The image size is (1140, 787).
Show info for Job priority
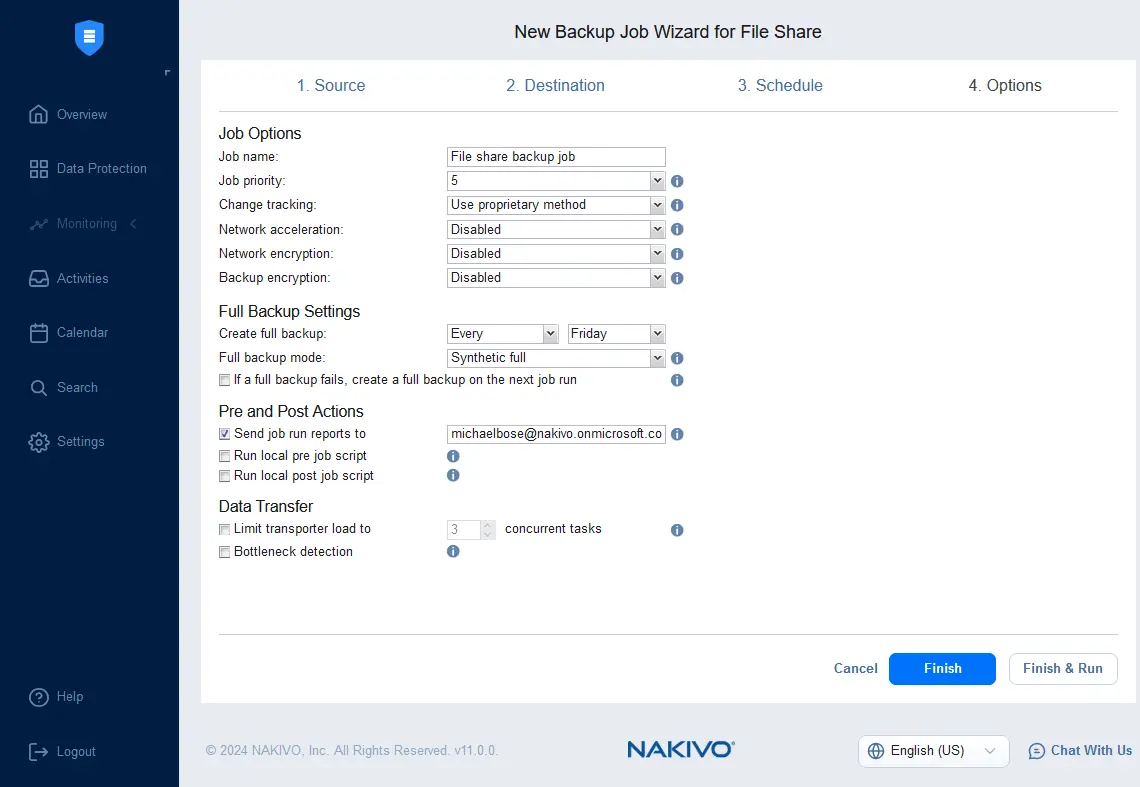click(x=677, y=181)
